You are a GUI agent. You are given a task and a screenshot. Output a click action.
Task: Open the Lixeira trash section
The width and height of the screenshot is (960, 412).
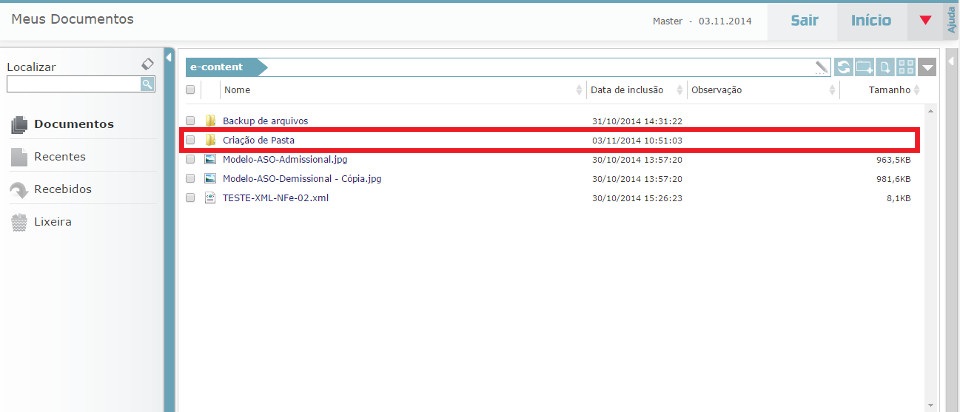[x=53, y=222]
